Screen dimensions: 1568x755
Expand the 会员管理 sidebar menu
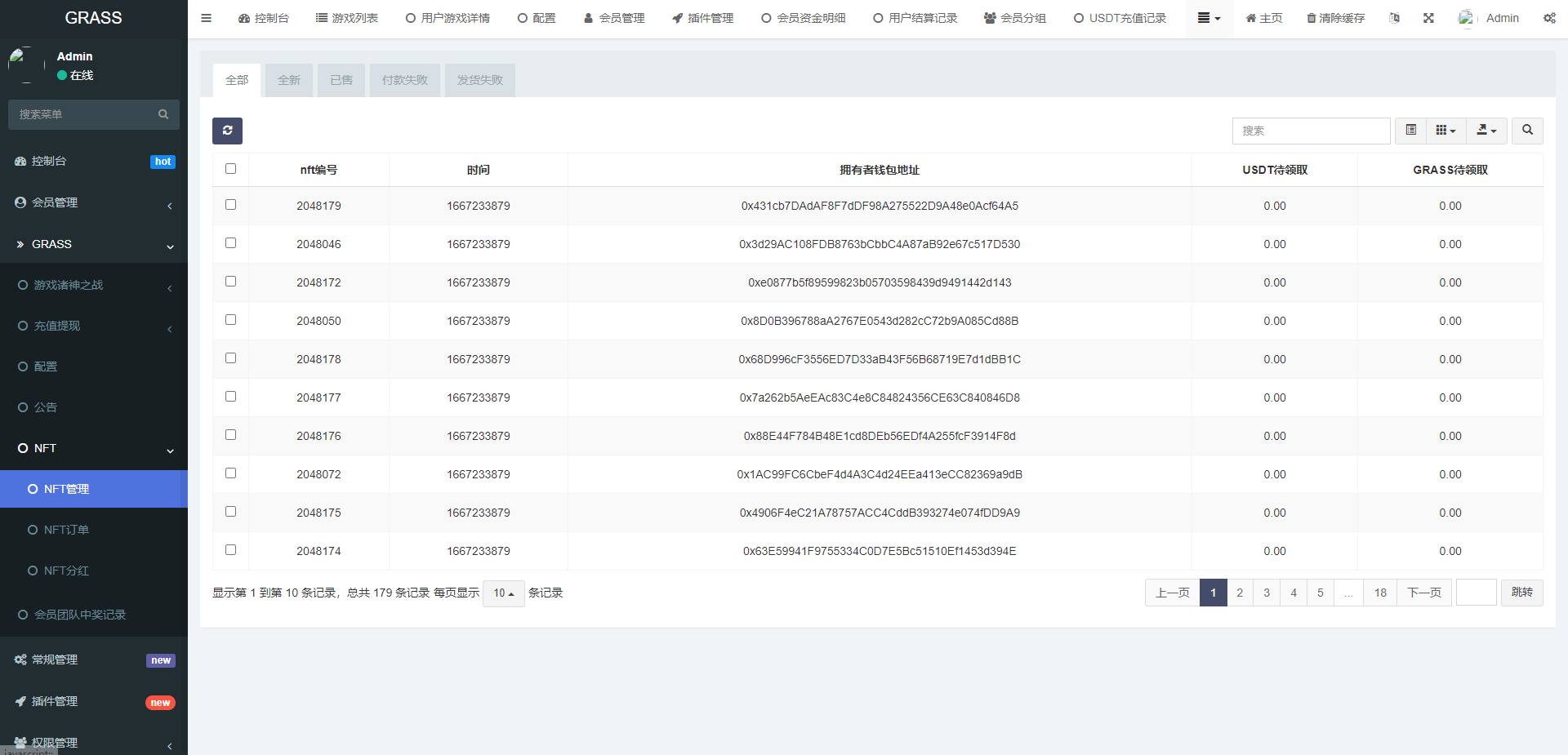tap(93, 202)
